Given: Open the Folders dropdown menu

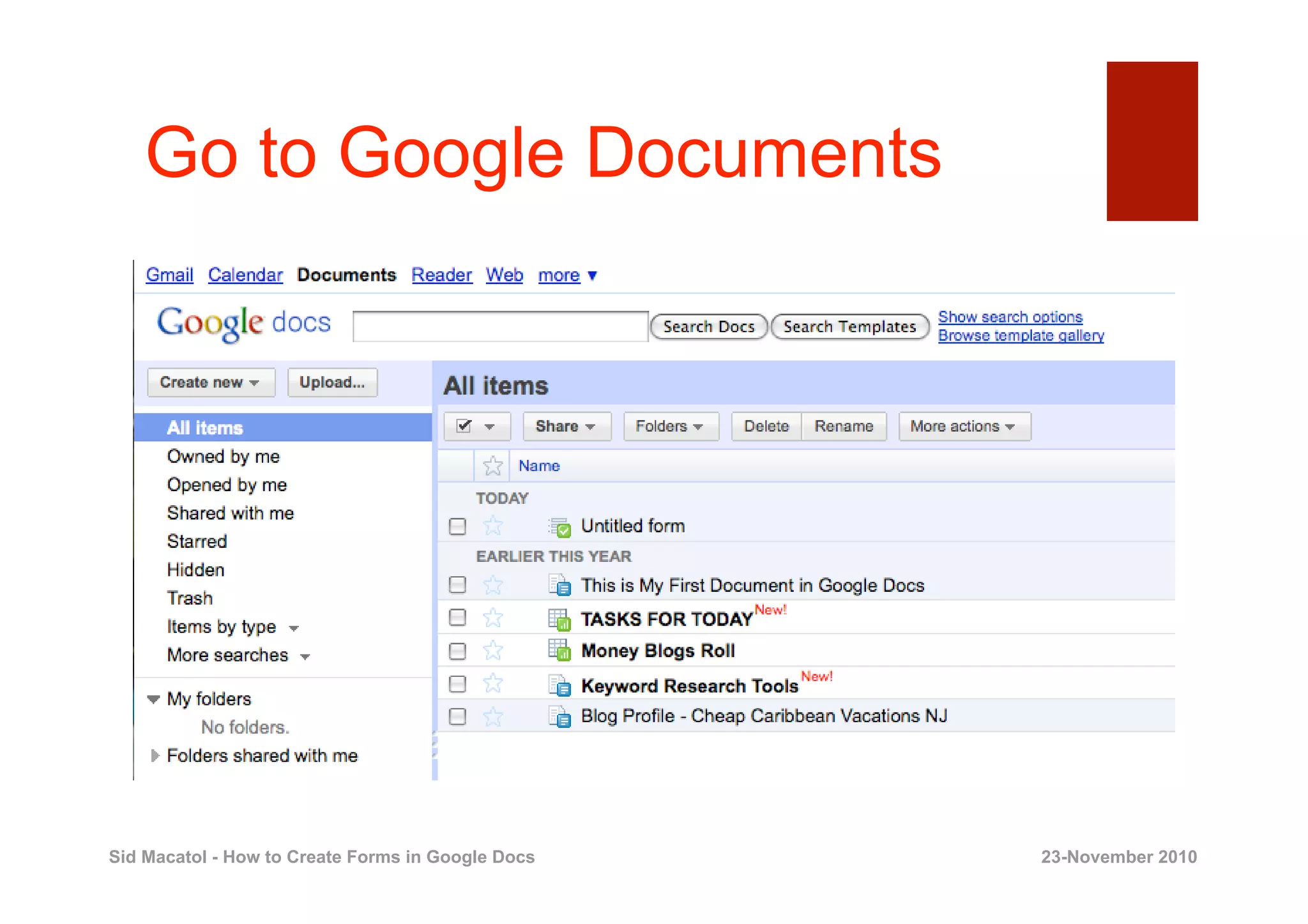Looking at the screenshot, I should click(671, 426).
